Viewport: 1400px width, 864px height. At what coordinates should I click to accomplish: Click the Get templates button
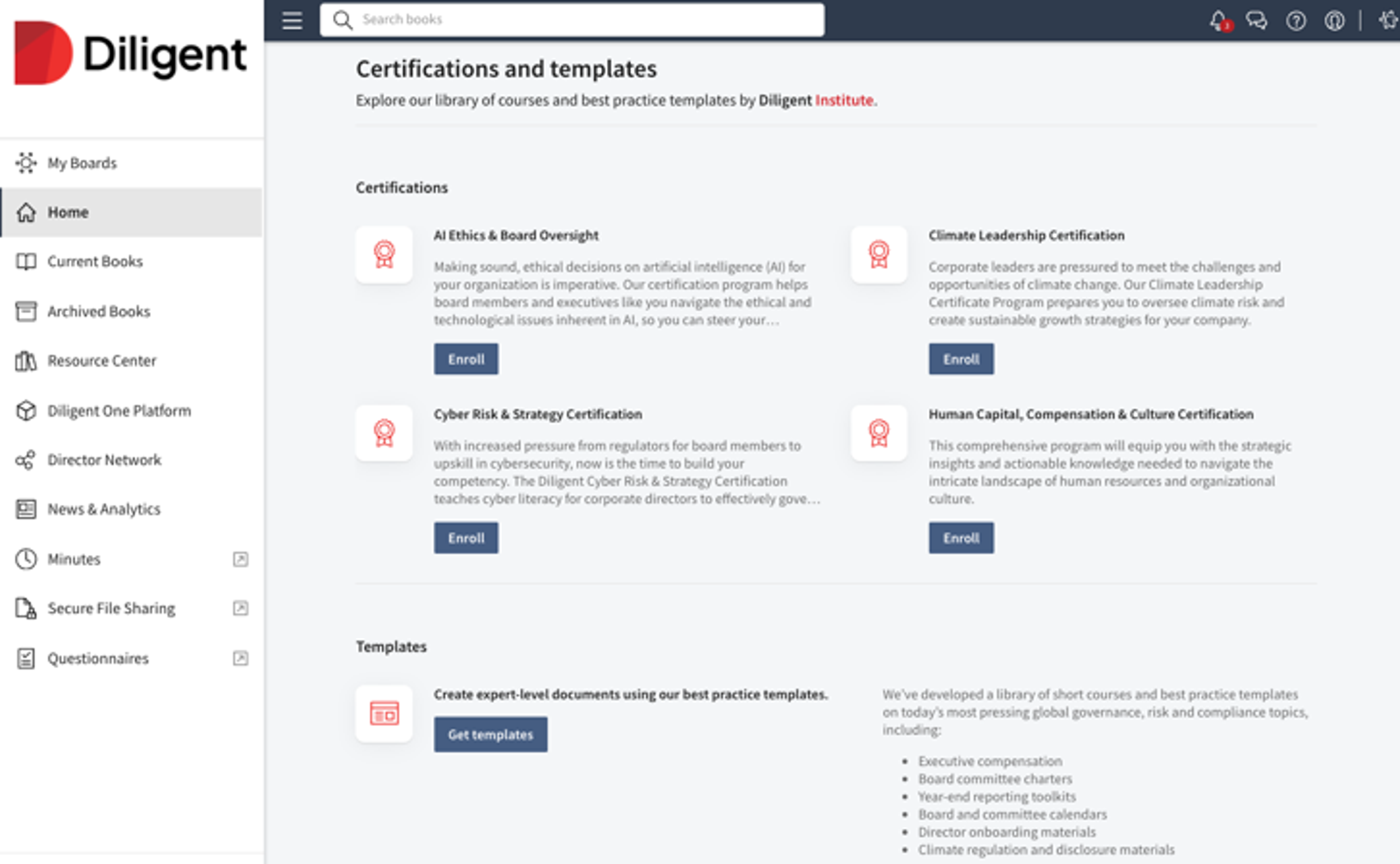[490, 734]
